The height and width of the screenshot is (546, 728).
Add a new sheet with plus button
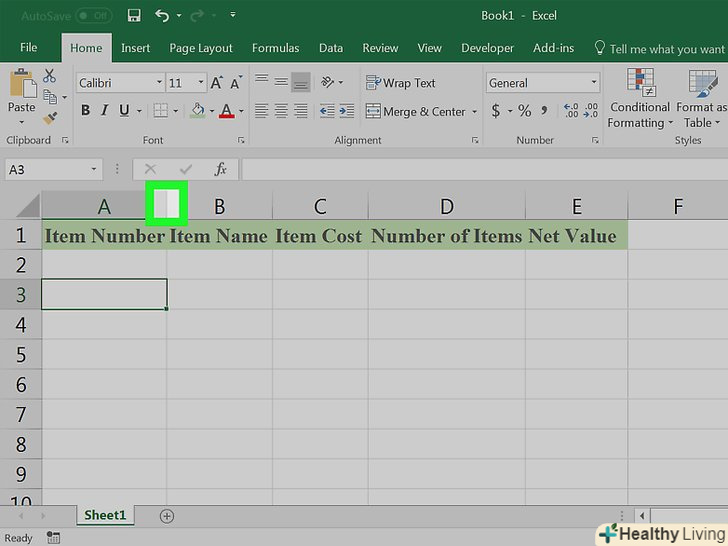(x=167, y=516)
